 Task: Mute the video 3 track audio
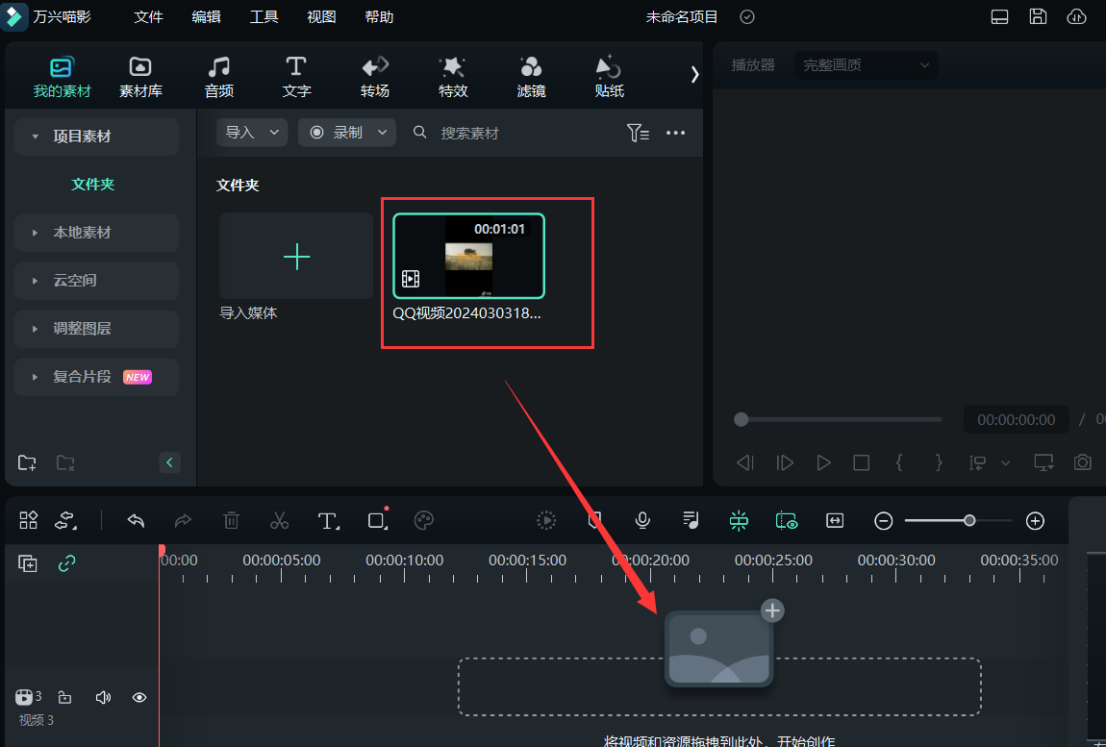tap(102, 697)
